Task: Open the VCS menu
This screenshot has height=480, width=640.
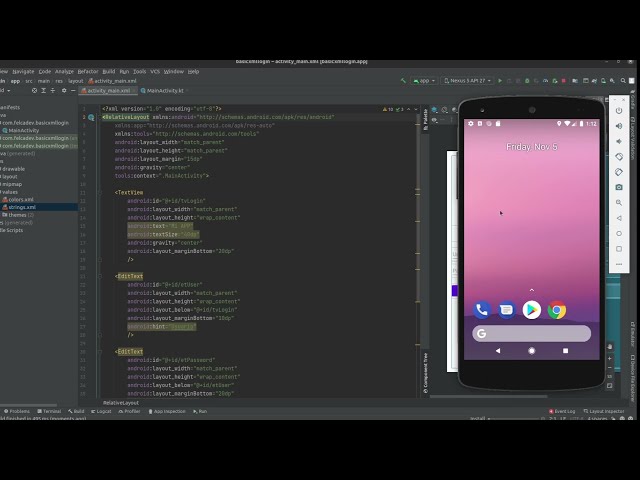Action: point(155,71)
